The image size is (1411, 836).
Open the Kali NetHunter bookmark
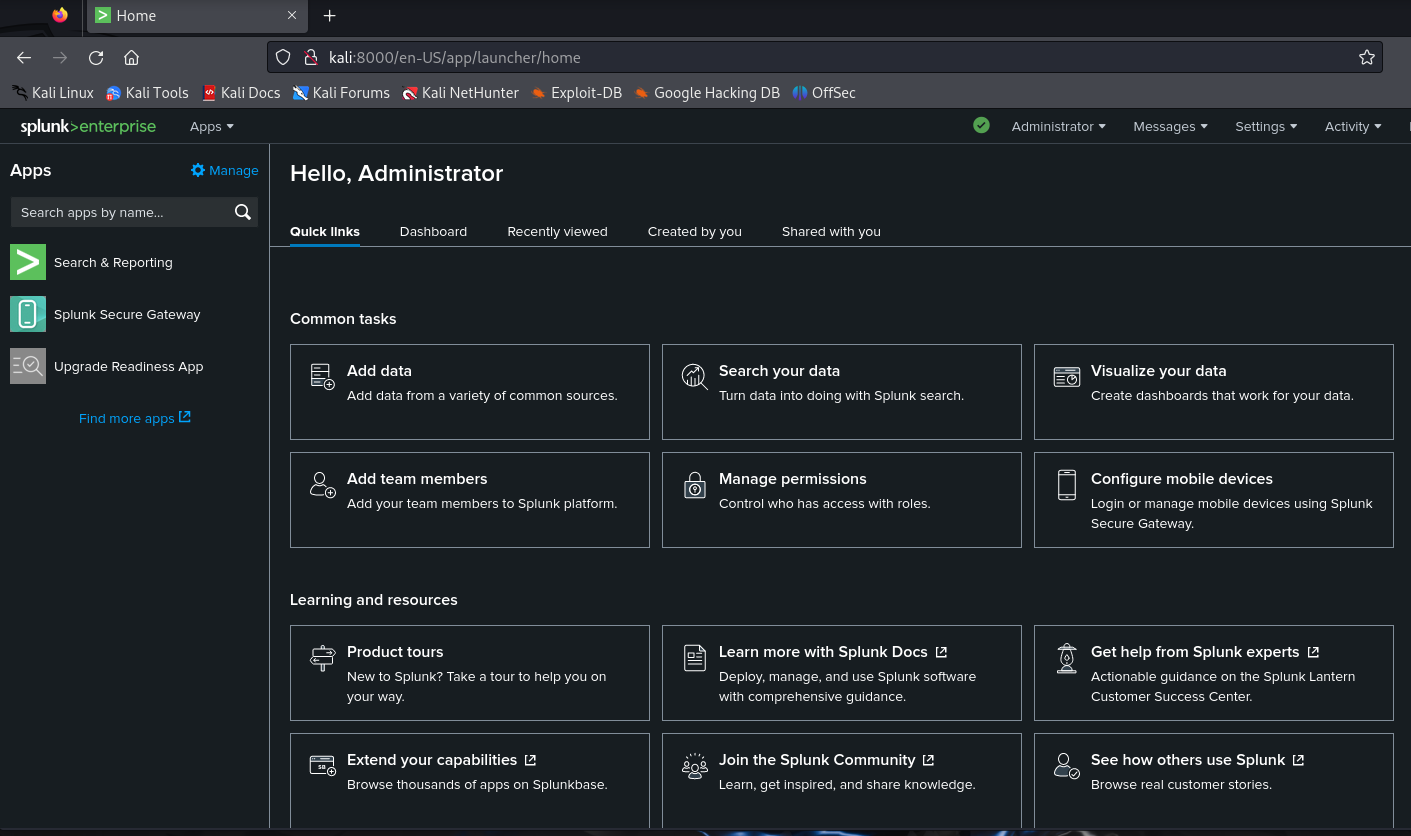[x=460, y=93]
